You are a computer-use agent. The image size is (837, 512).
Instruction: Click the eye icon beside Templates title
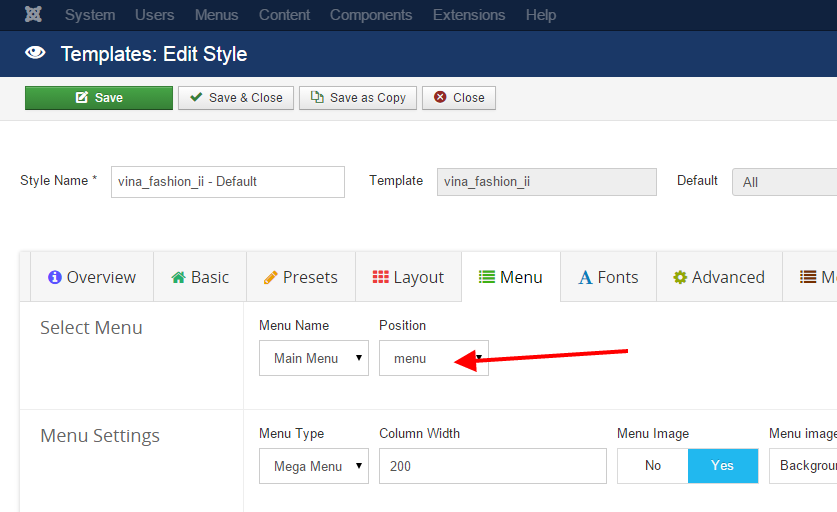(x=36, y=54)
